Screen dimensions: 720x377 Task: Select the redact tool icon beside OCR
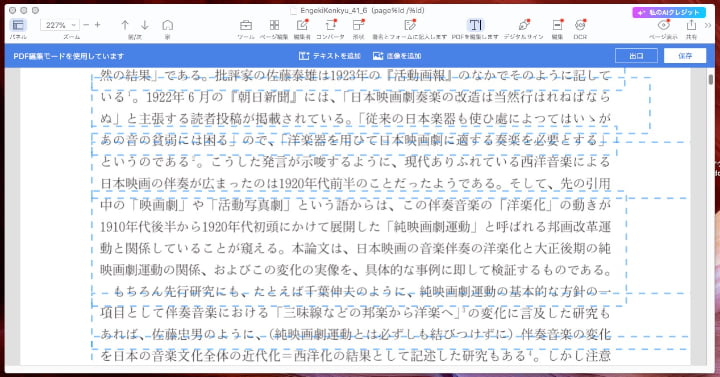pyautogui.click(x=557, y=25)
